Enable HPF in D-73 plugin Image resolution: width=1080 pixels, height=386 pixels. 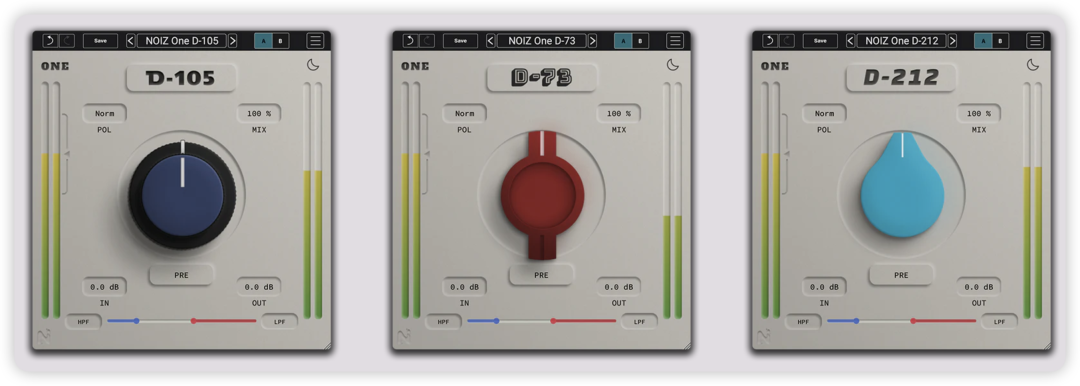(444, 321)
